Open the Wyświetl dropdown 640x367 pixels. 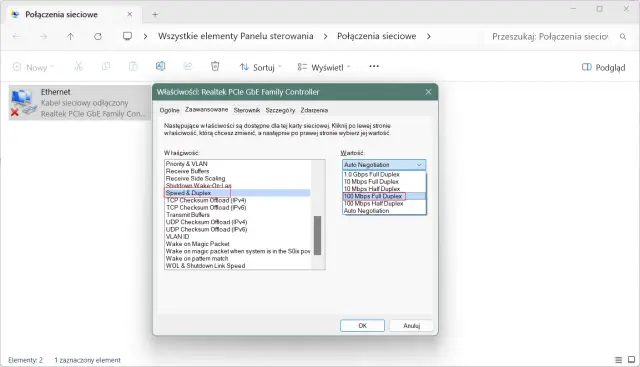coord(324,67)
